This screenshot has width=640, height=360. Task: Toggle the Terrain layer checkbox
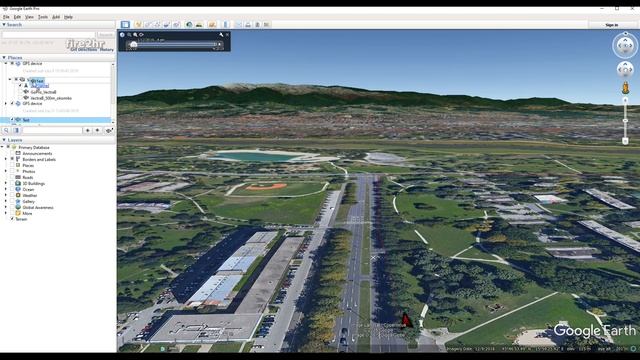pyautogui.click(x=12, y=219)
